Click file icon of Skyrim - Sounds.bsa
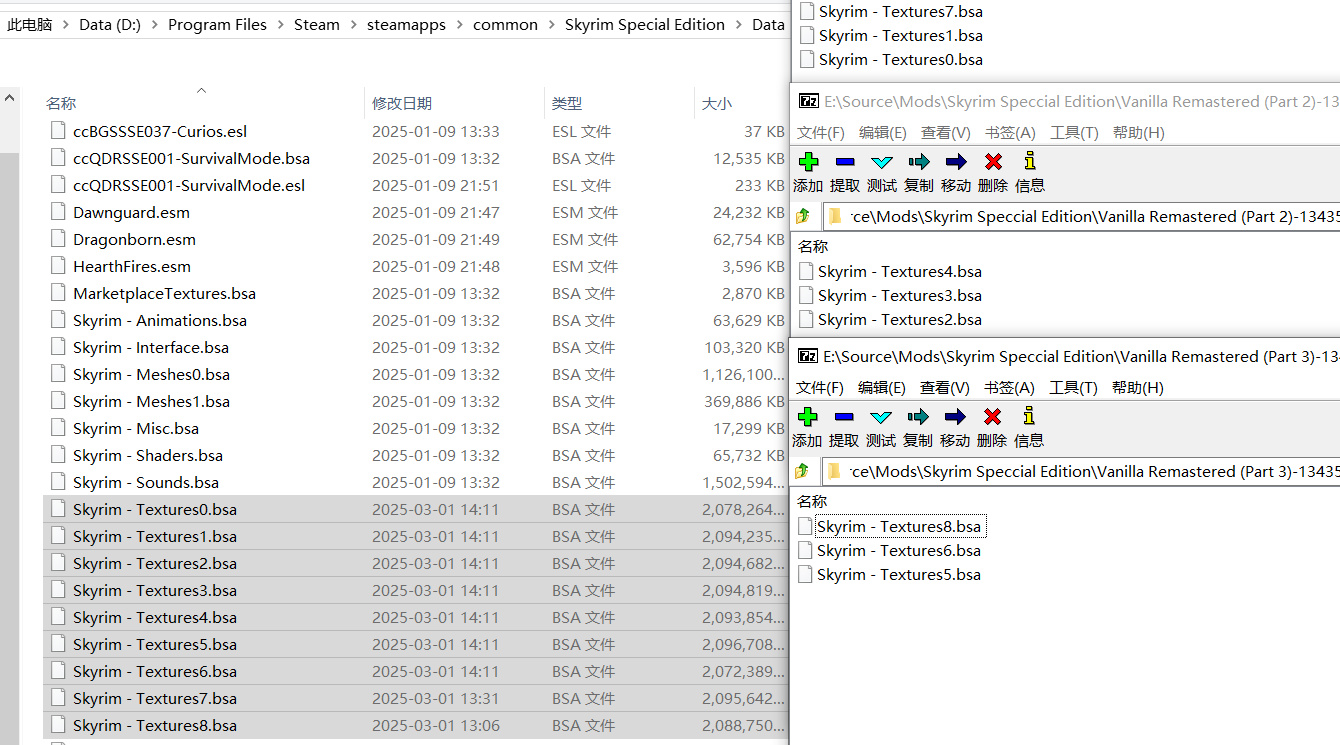The width and height of the screenshot is (1340, 745). pyautogui.click(x=57, y=482)
